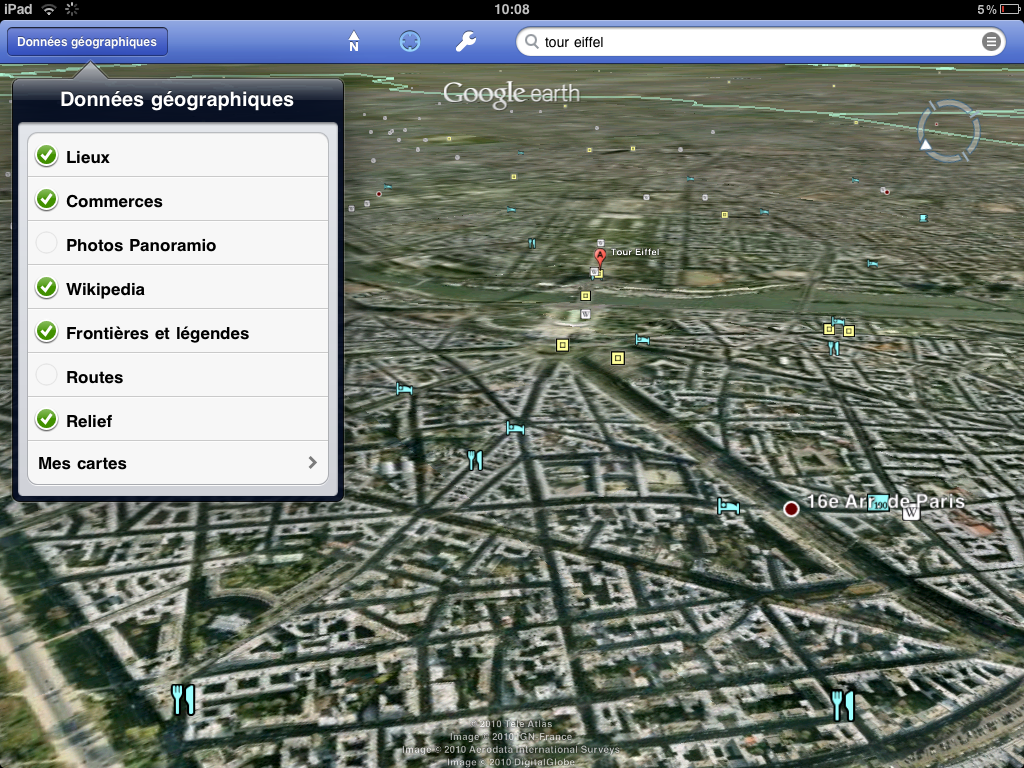Viewport: 1024px width, 768px height.
Task: Disable the Relief layer
Action: [x=46, y=419]
